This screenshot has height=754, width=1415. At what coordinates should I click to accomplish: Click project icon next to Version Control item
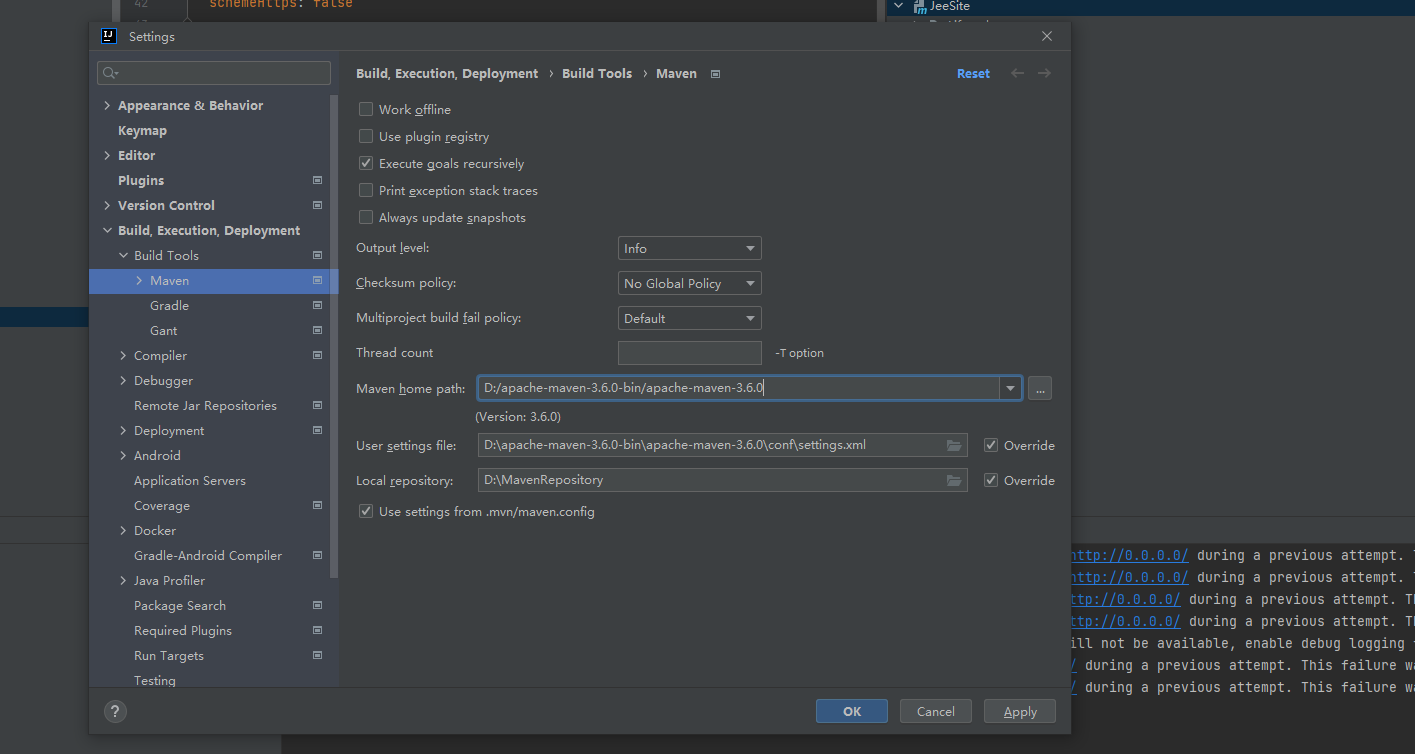click(317, 206)
